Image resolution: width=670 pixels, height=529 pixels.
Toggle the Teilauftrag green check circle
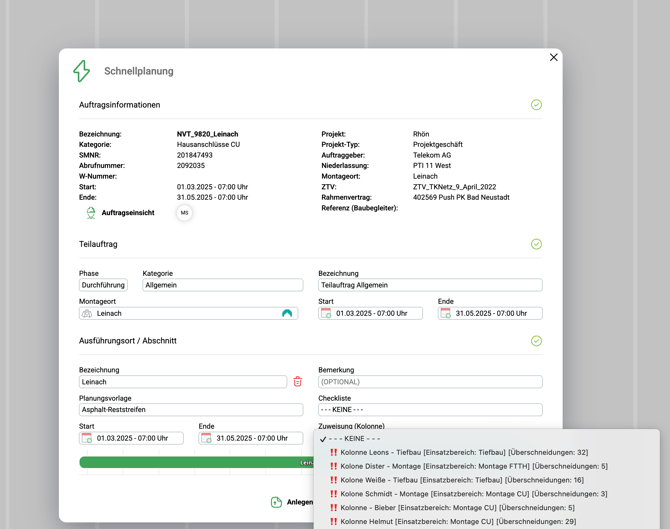coord(536,244)
